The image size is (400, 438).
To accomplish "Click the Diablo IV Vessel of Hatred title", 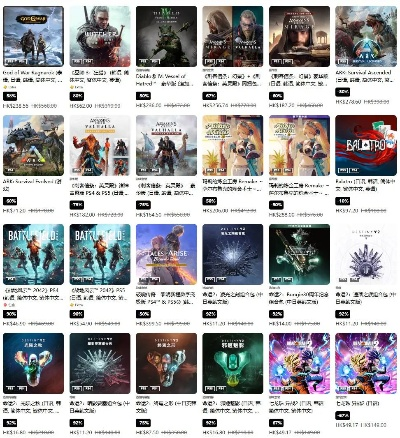I will tap(165, 80).
